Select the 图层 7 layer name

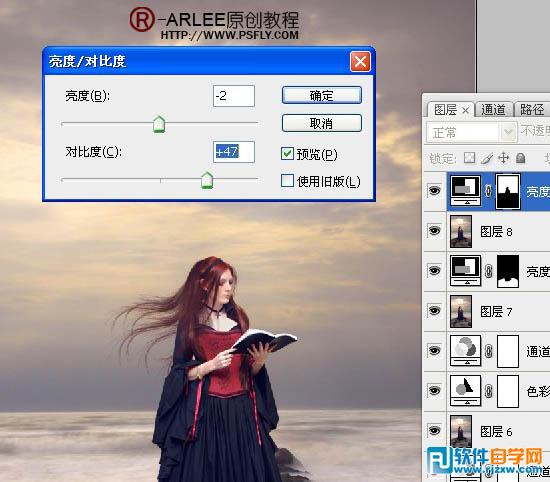click(x=496, y=312)
